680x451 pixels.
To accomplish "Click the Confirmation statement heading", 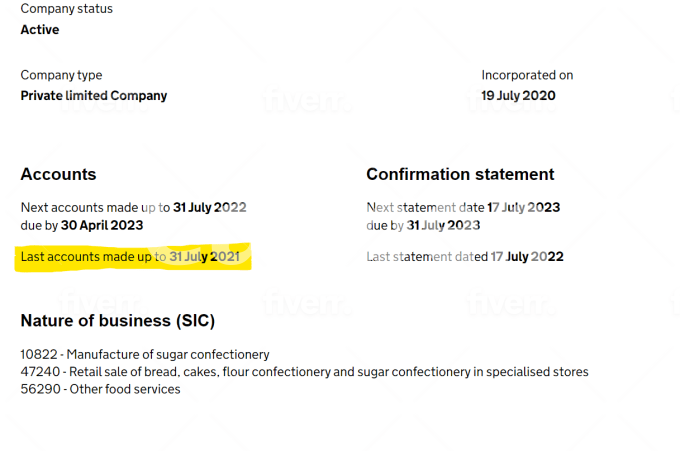I will coord(460,174).
